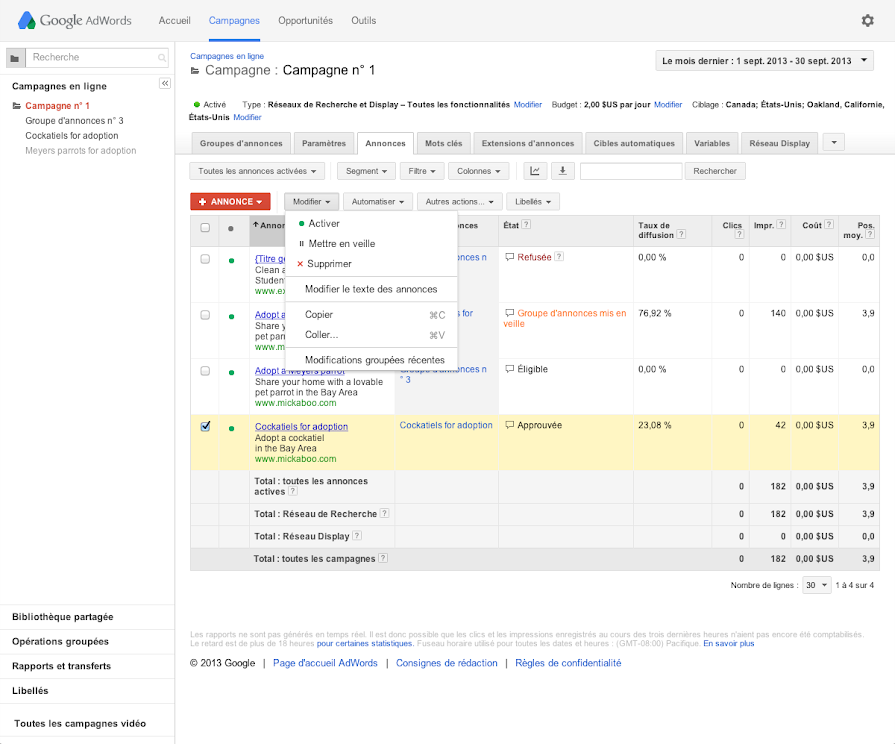The width and height of the screenshot is (895, 744).
Task: Expand the Autres actions dropdown
Action: tap(459, 202)
